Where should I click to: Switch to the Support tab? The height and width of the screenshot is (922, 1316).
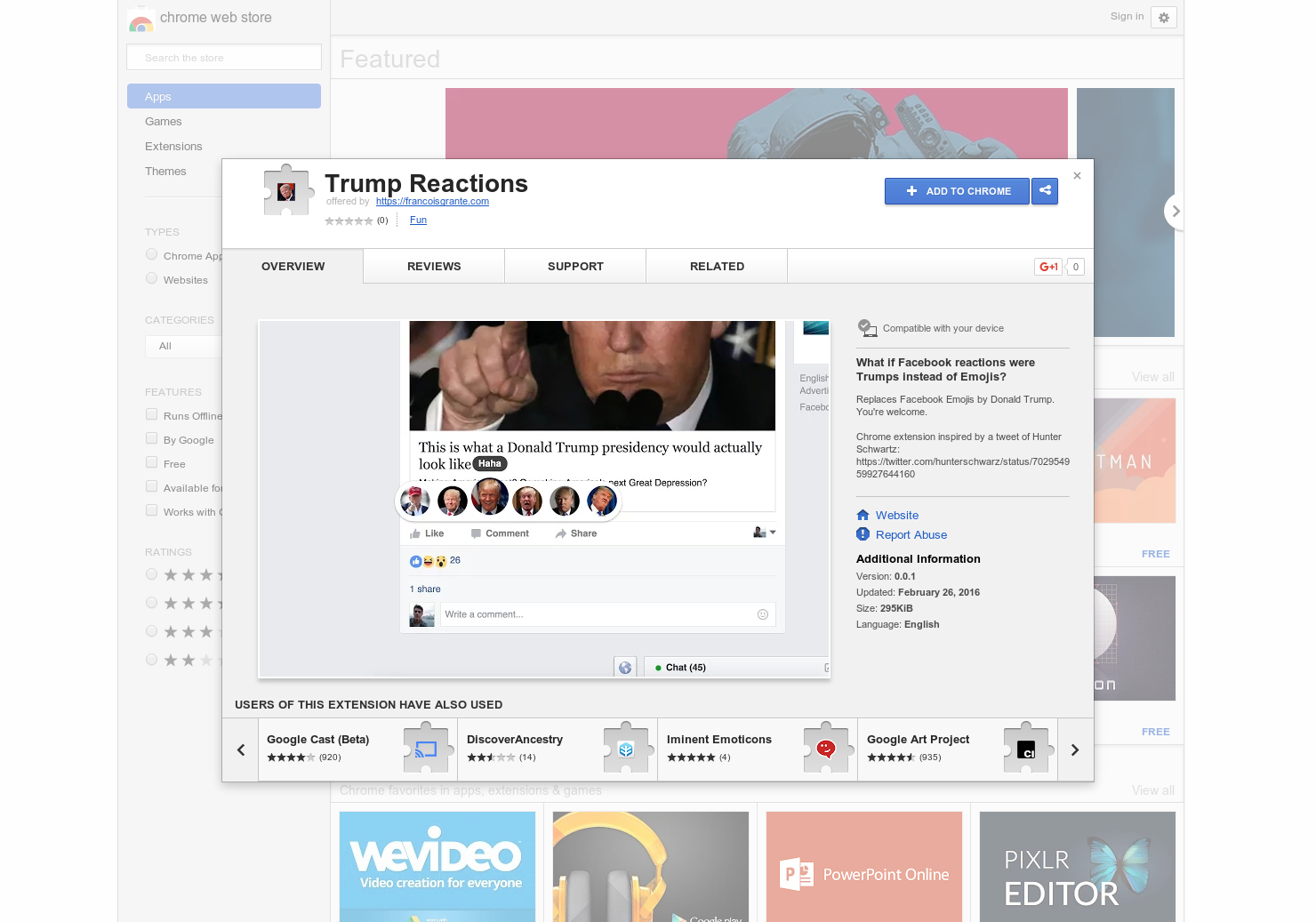click(575, 266)
